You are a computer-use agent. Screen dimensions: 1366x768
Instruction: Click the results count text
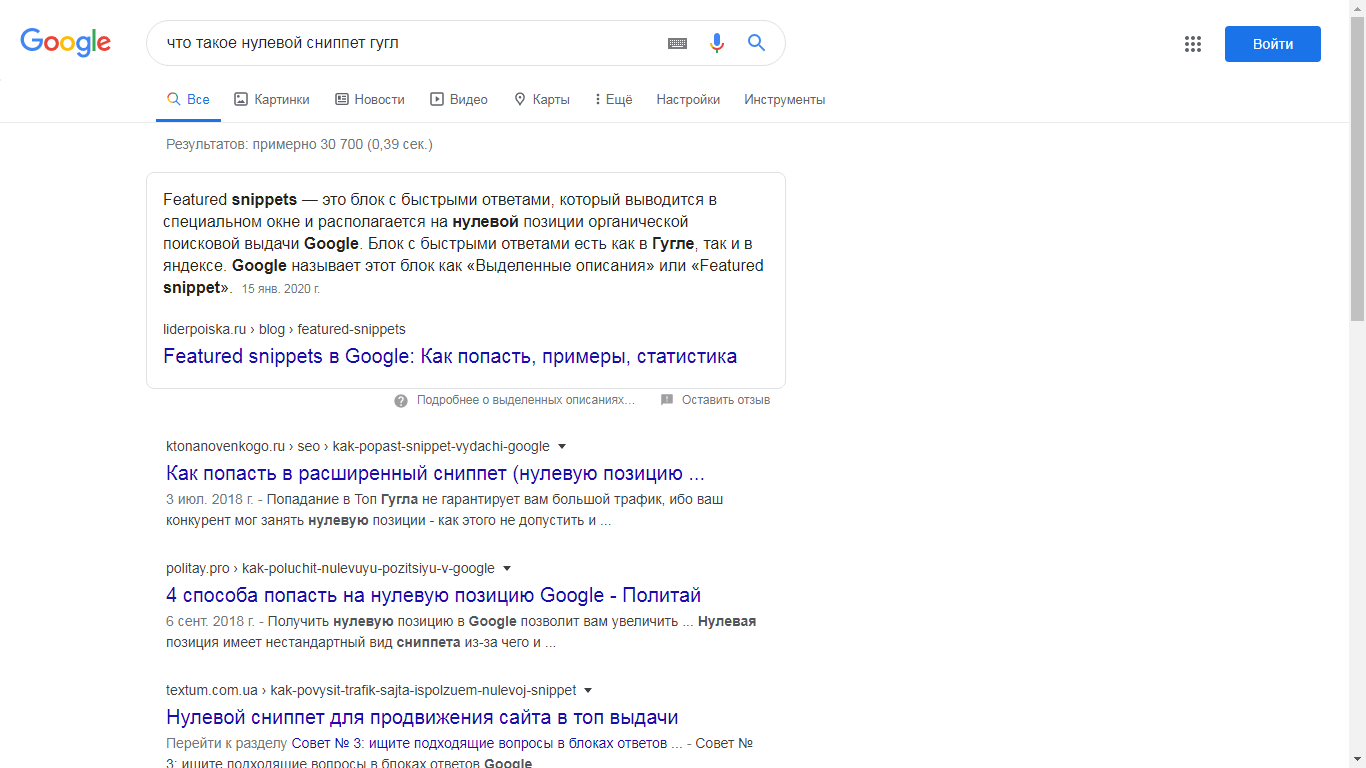(x=299, y=144)
